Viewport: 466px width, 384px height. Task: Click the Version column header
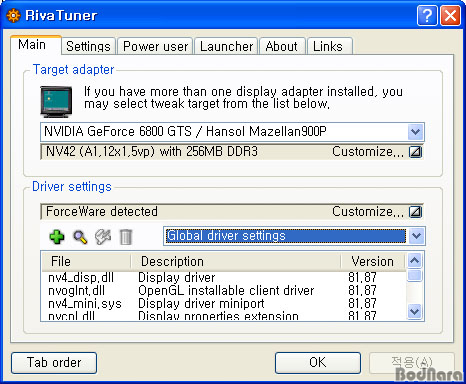[x=373, y=261]
